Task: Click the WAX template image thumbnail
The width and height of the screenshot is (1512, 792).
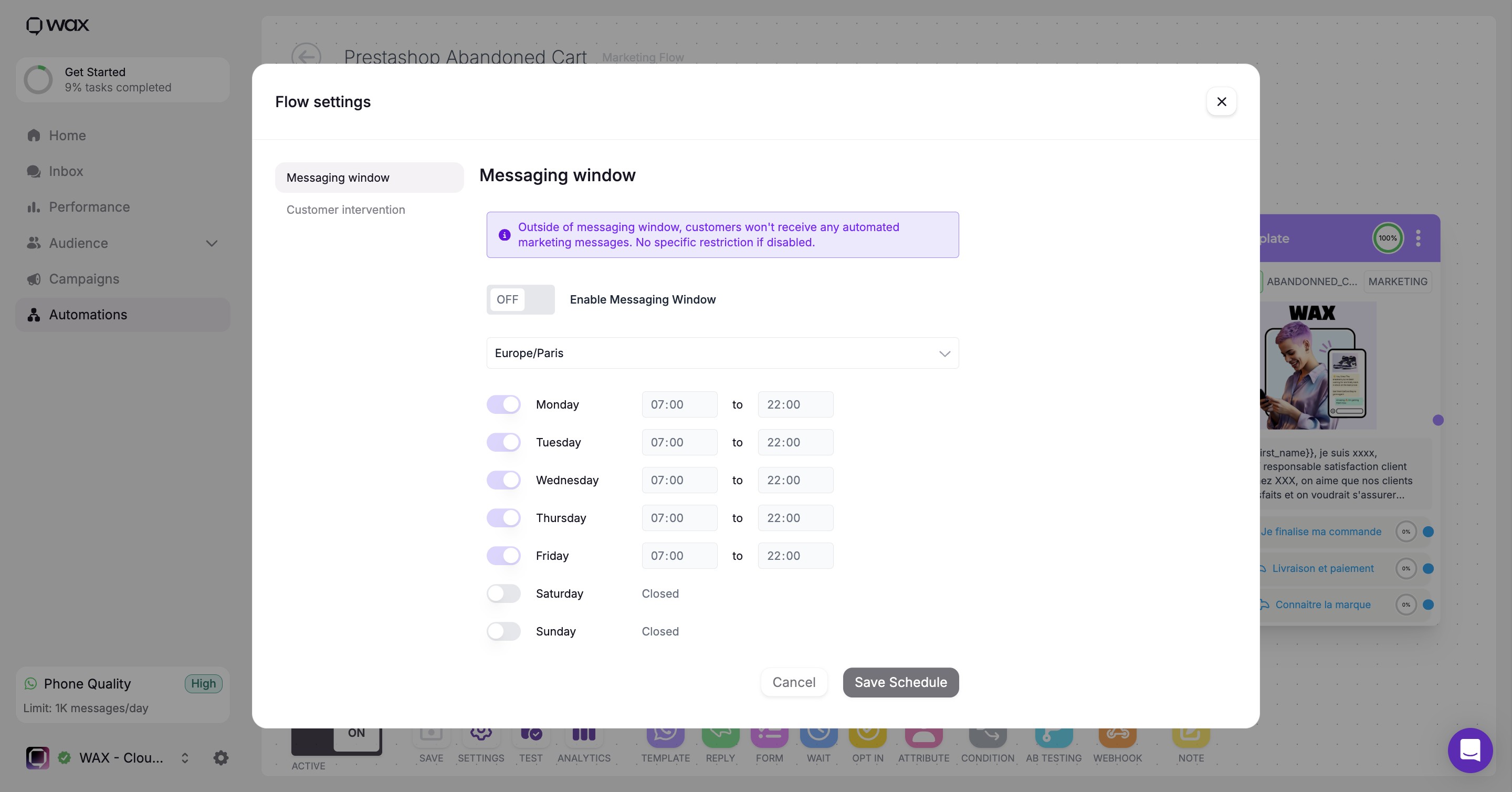Action: point(1318,365)
